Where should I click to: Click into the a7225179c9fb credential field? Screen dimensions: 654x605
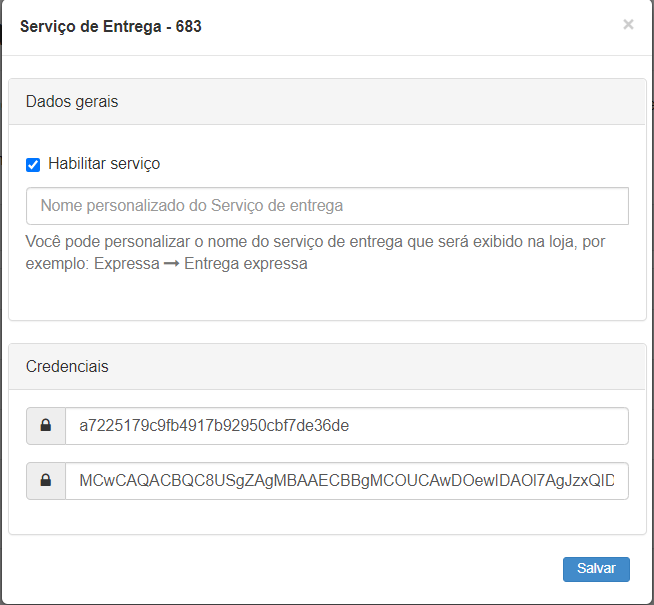[x=346, y=426]
